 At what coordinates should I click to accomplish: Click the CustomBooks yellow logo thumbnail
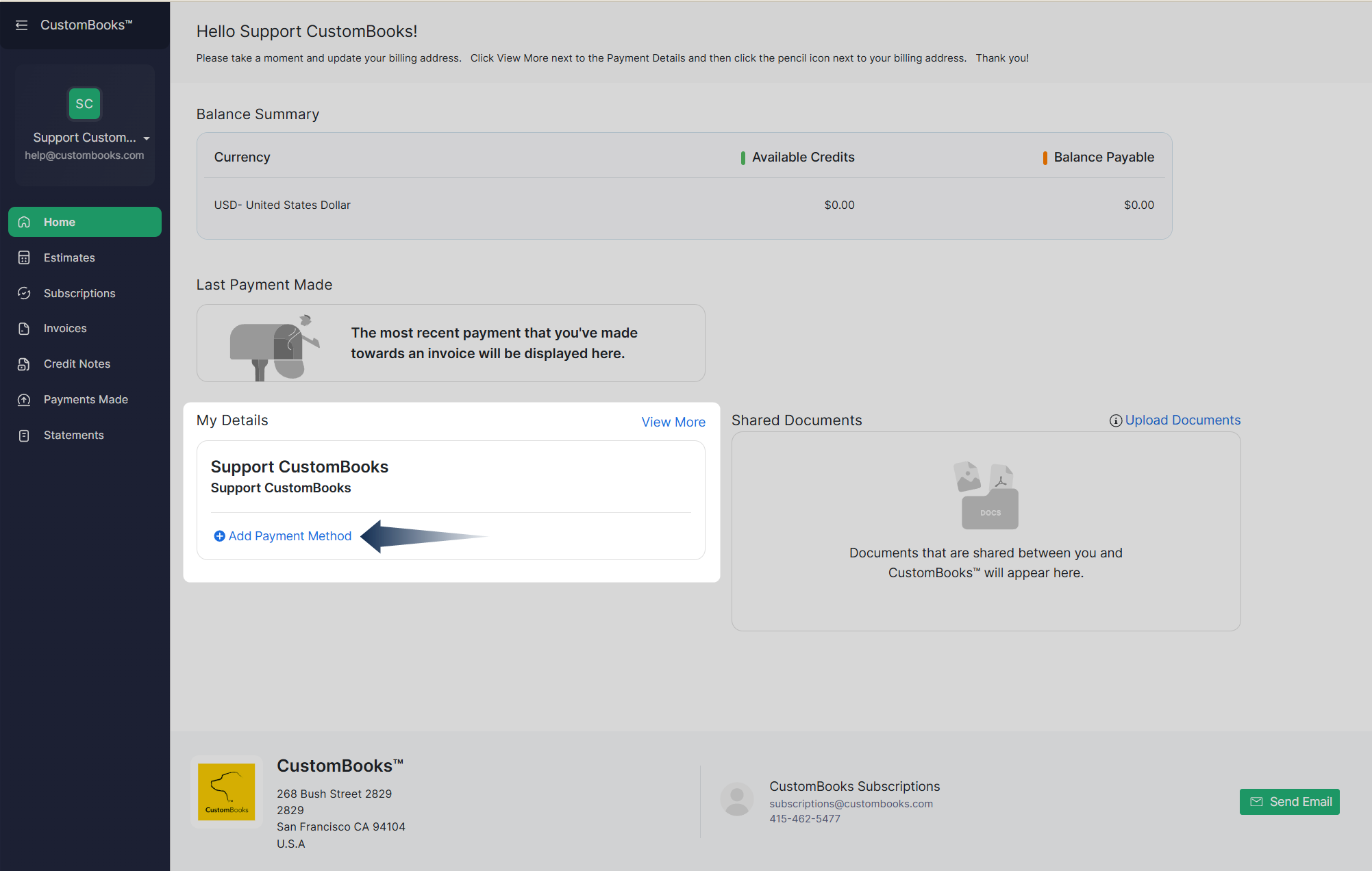227,792
